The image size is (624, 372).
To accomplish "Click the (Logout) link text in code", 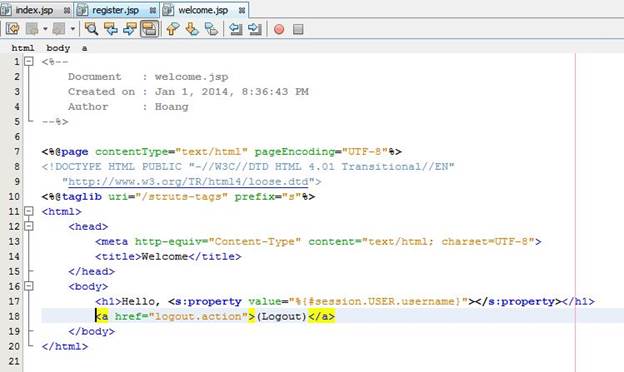I will coord(282,316).
